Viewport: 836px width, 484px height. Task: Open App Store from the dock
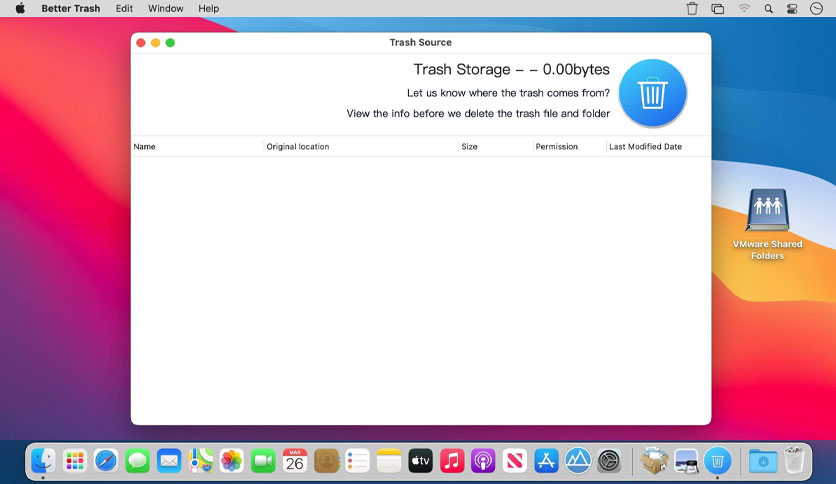click(546, 461)
